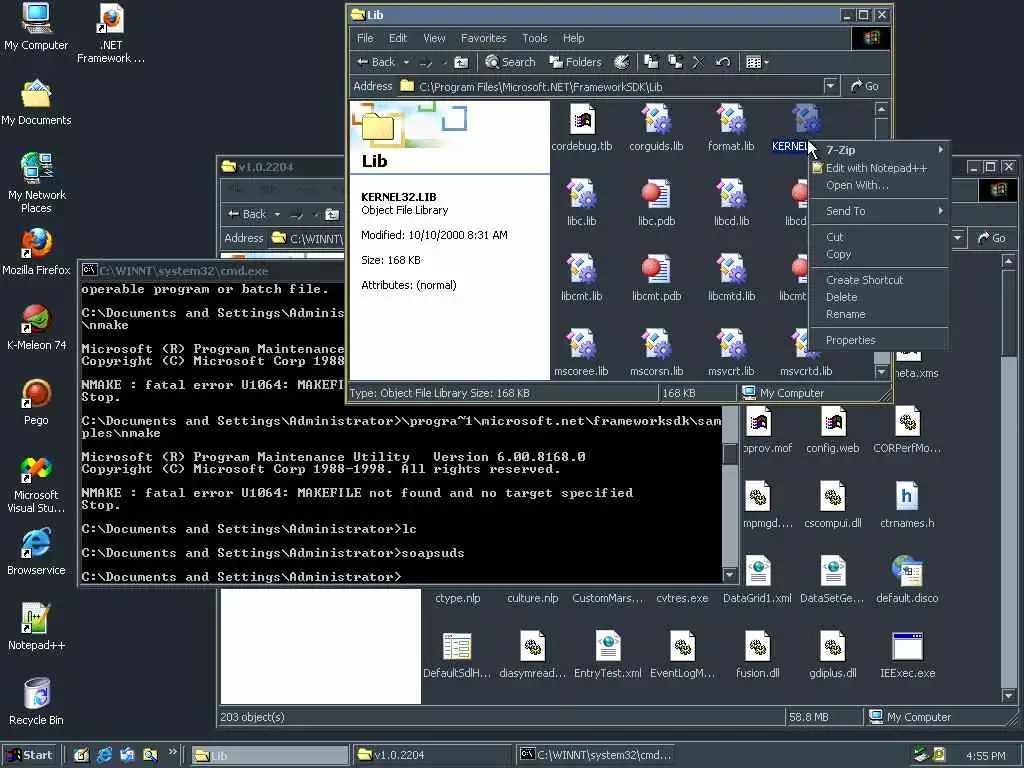The height and width of the screenshot is (768, 1024).
Task: Select ctrnames.h file in v1.0.2204 window
Action: (907, 505)
